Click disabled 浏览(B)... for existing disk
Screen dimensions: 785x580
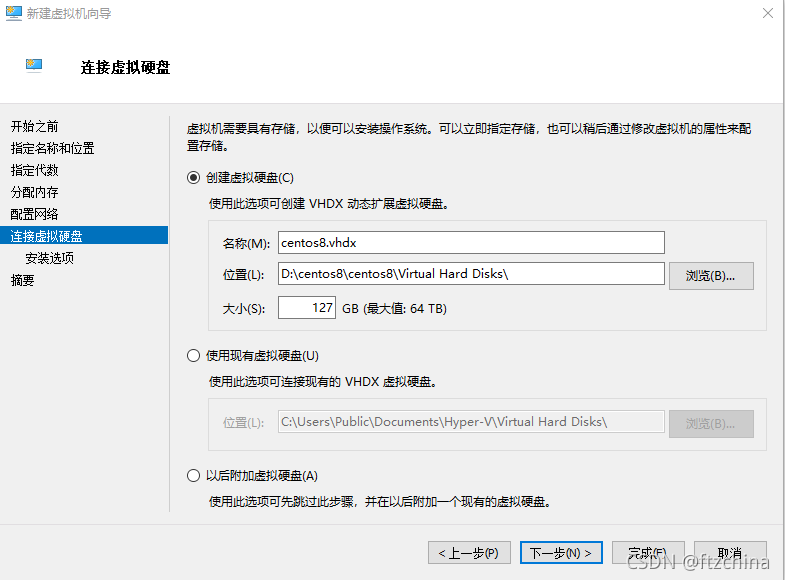711,424
